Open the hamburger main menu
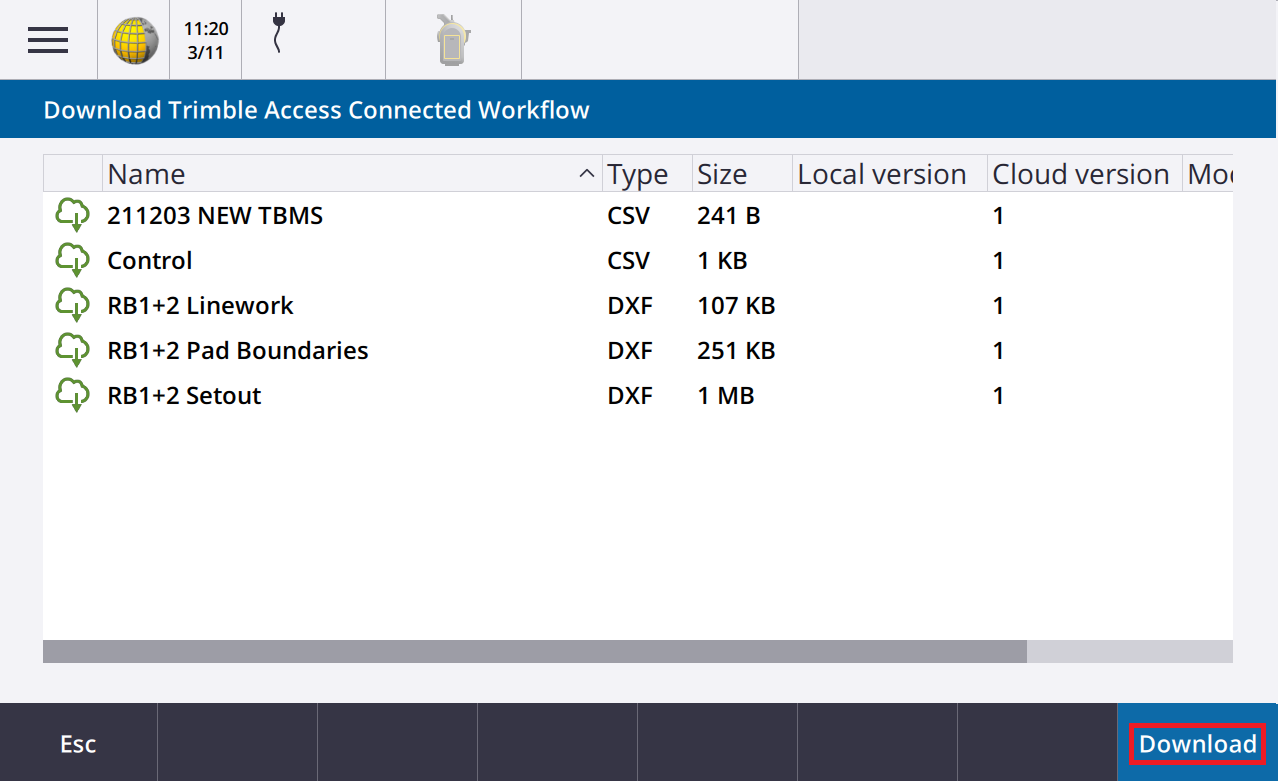The width and height of the screenshot is (1278, 781). click(47, 40)
